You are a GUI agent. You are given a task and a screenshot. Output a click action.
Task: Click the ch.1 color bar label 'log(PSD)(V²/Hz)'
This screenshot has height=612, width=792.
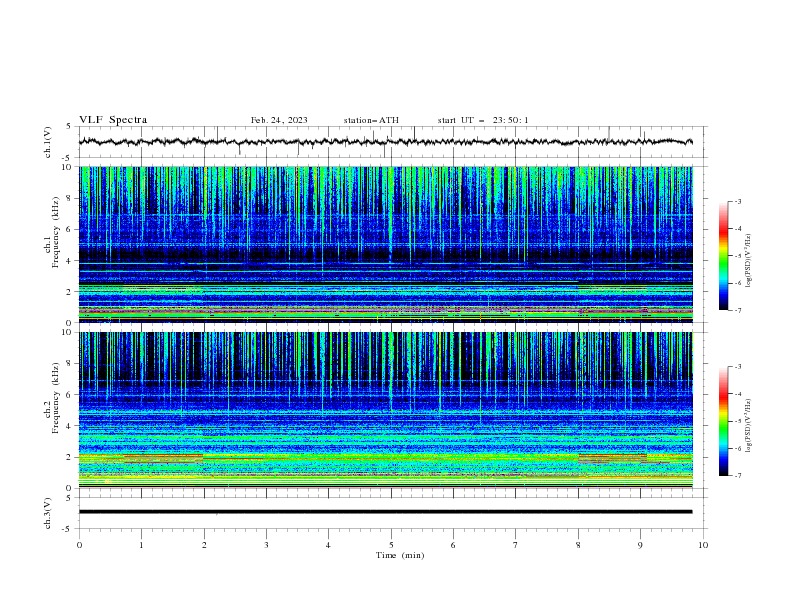[x=748, y=261]
